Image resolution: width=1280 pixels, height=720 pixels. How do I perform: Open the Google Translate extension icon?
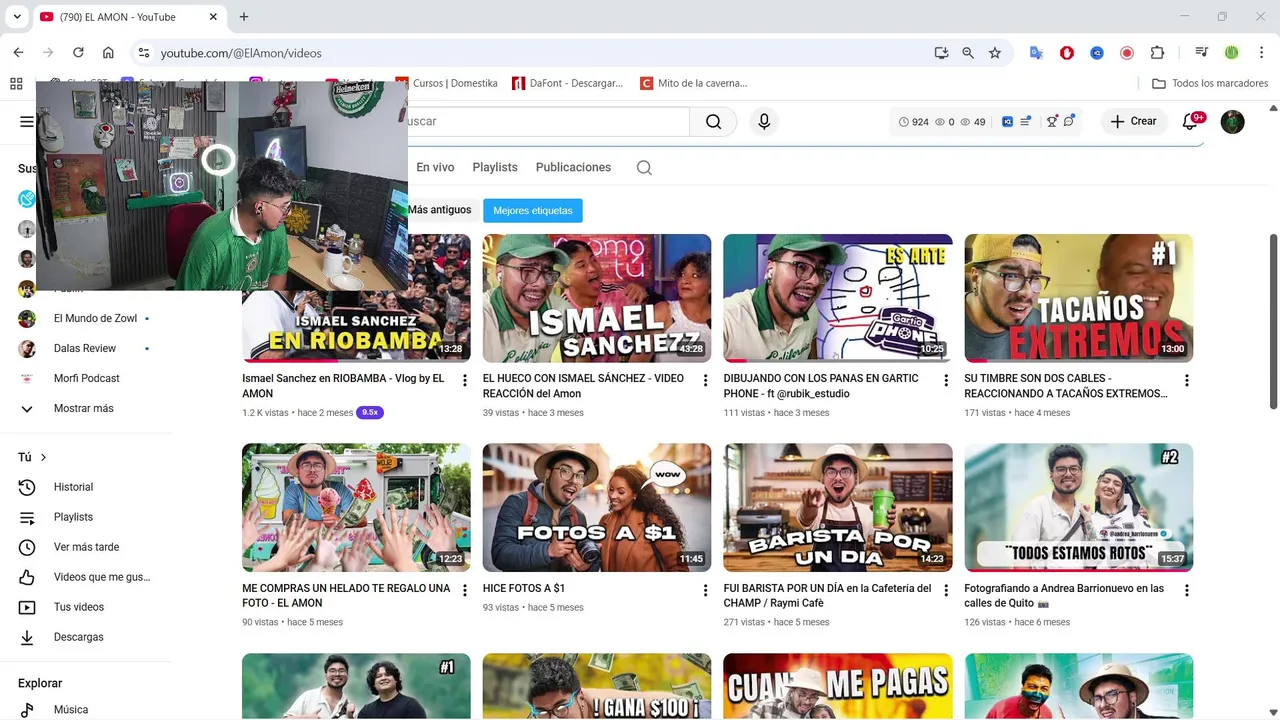coord(1036,53)
